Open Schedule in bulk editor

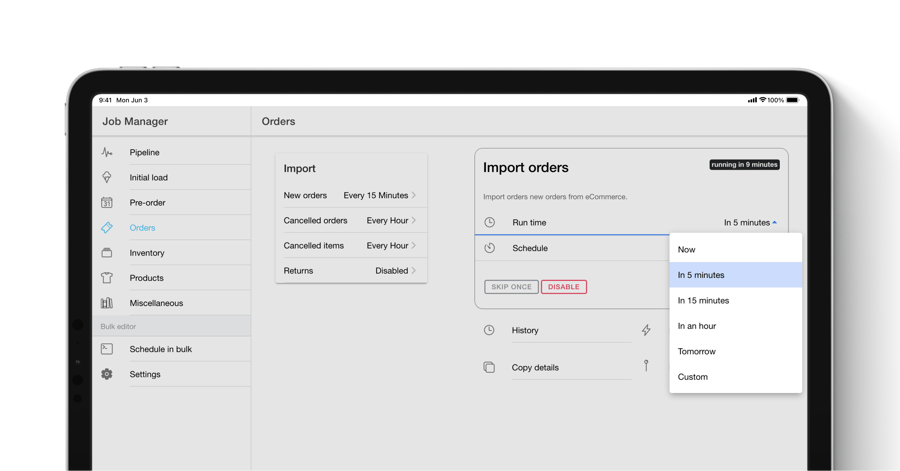tap(160, 349)
